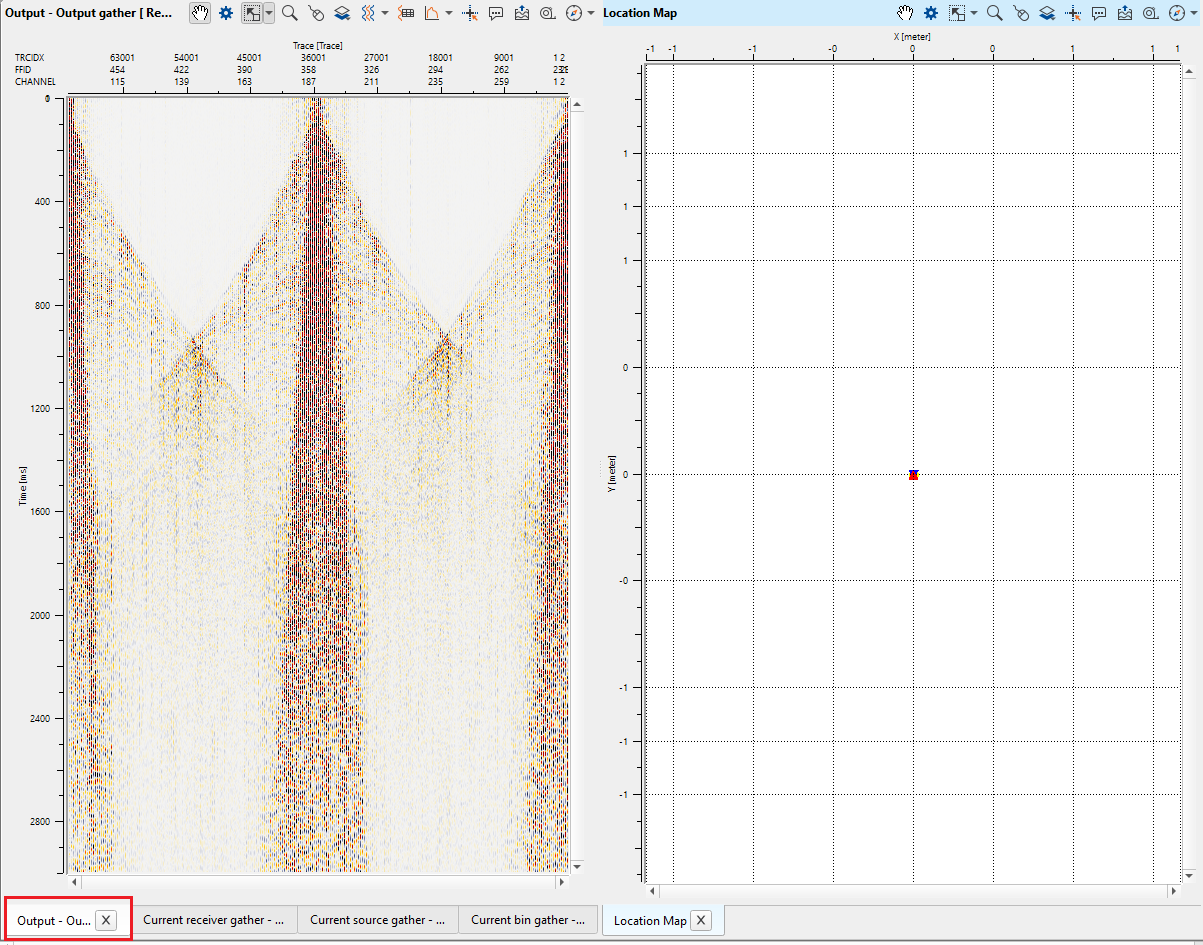Click seismic panel horizontal scrollbar right arrow
The width and height of the screenshot is (1203, 945).
562,883
